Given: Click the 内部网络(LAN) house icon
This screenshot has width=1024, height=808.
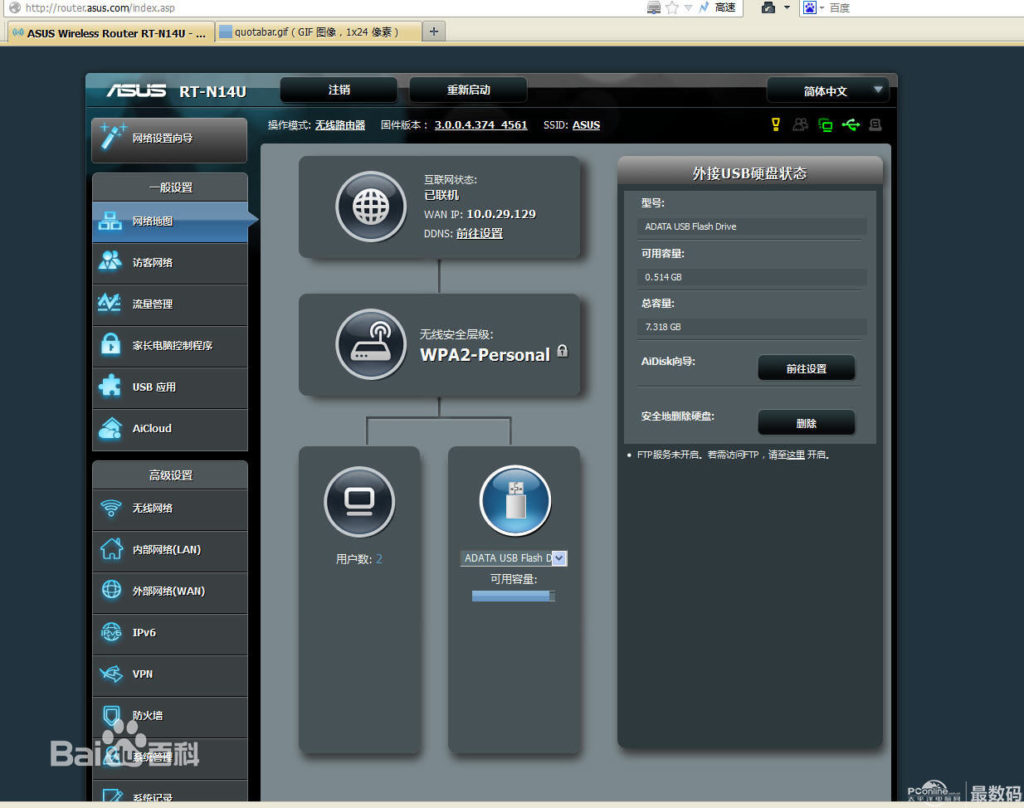Looking at the screenshot, I should coord(111,549).
